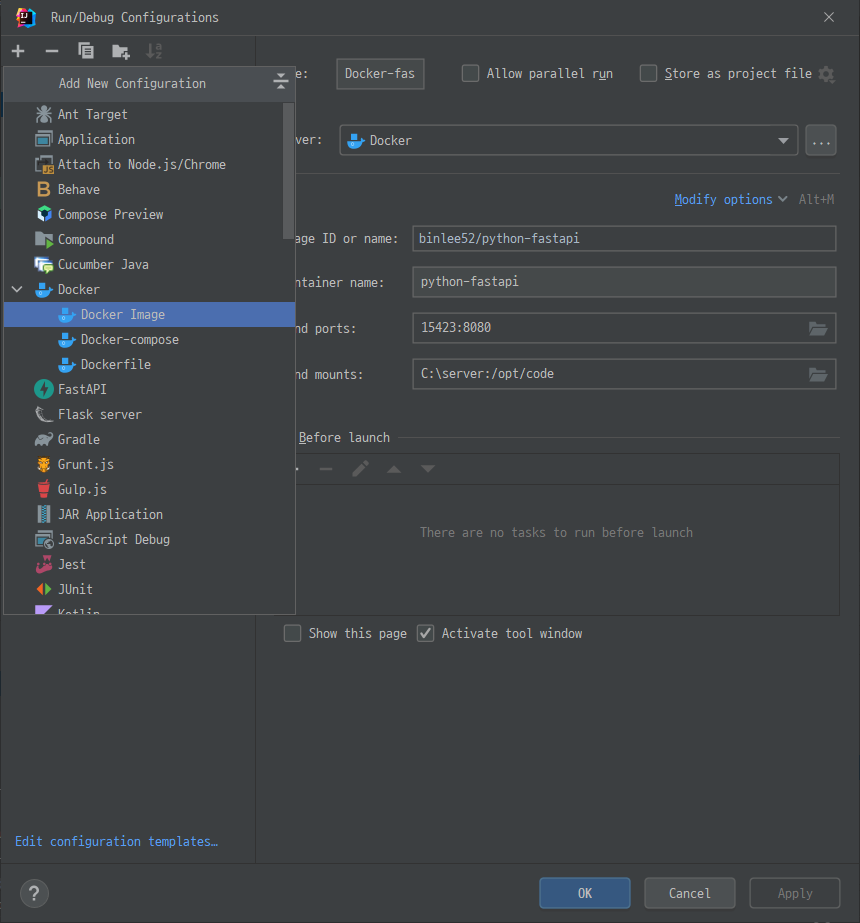Image resolution: width=860 pixels, height=923 pixels.
Task: Click the move up arrow in Before launch
Action: tap(394, 469)
